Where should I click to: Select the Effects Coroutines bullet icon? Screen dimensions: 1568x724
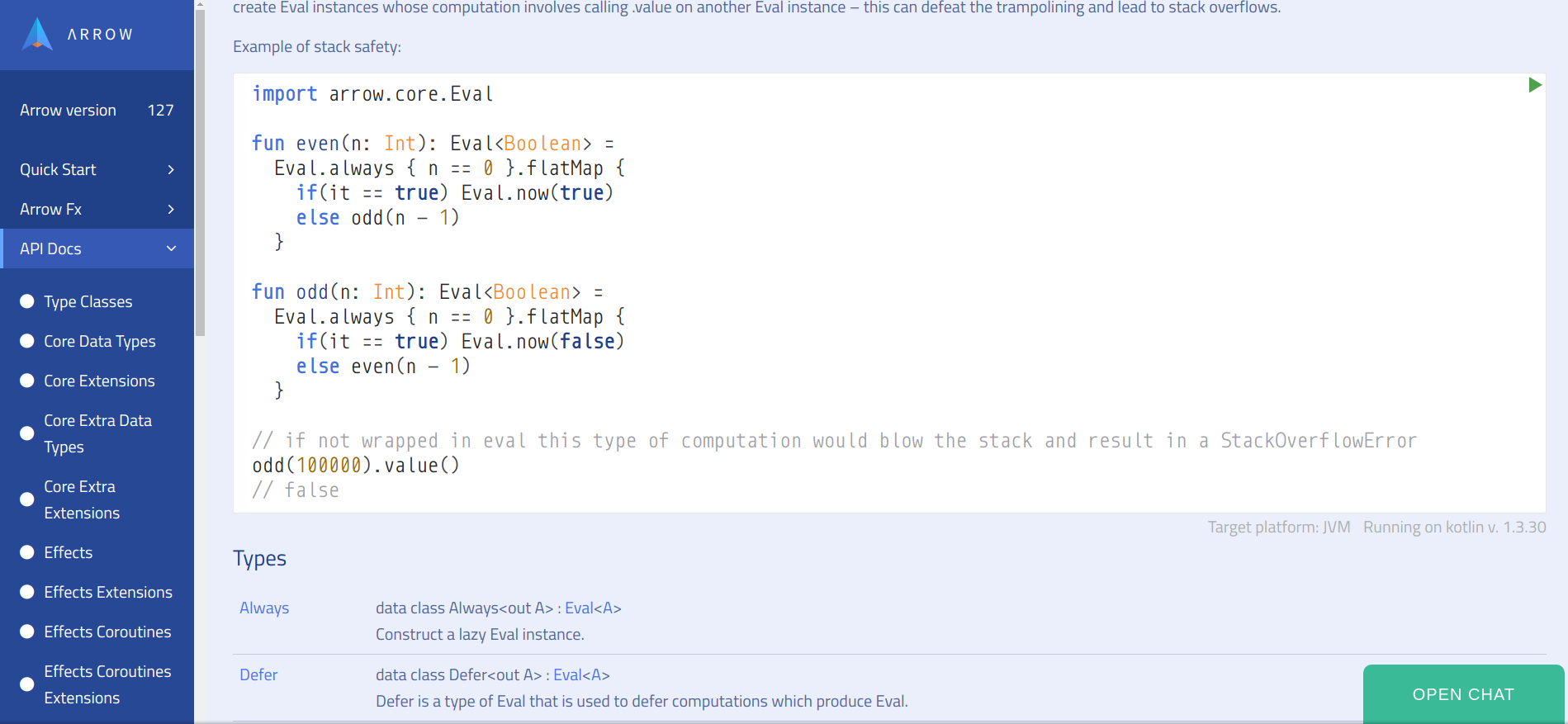[27, 631]
